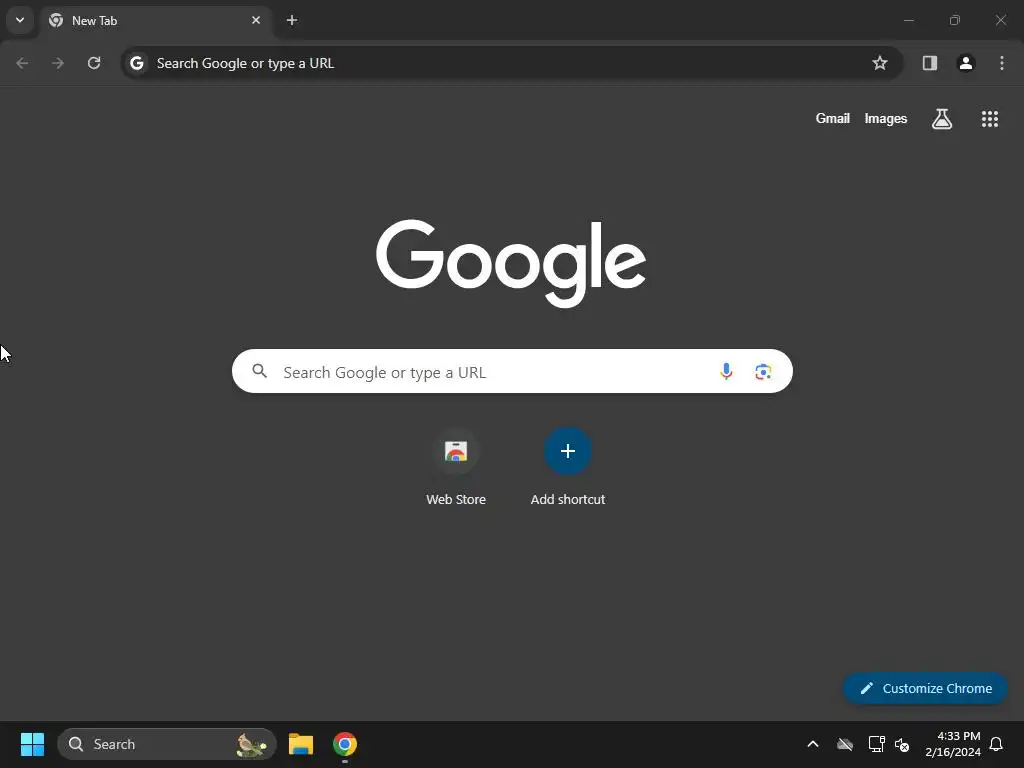This screenshot has height=768, width=1024.
Task: Click the OneDrive cloud tray icon
Action: [845, 744]
